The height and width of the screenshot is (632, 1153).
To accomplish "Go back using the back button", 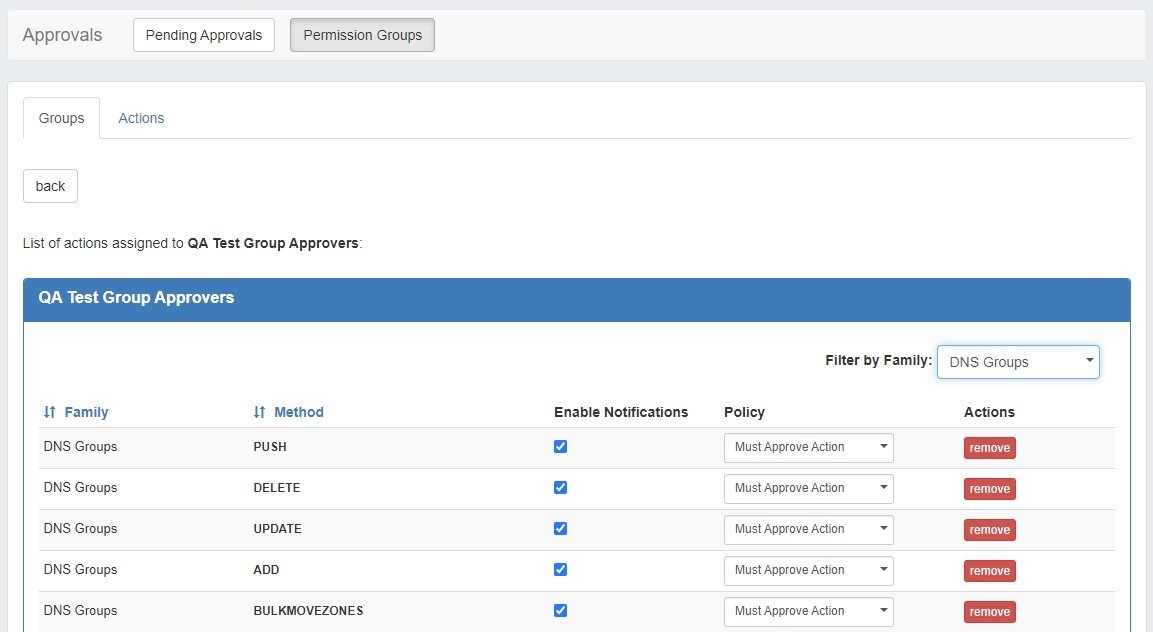I will point(50,186).
